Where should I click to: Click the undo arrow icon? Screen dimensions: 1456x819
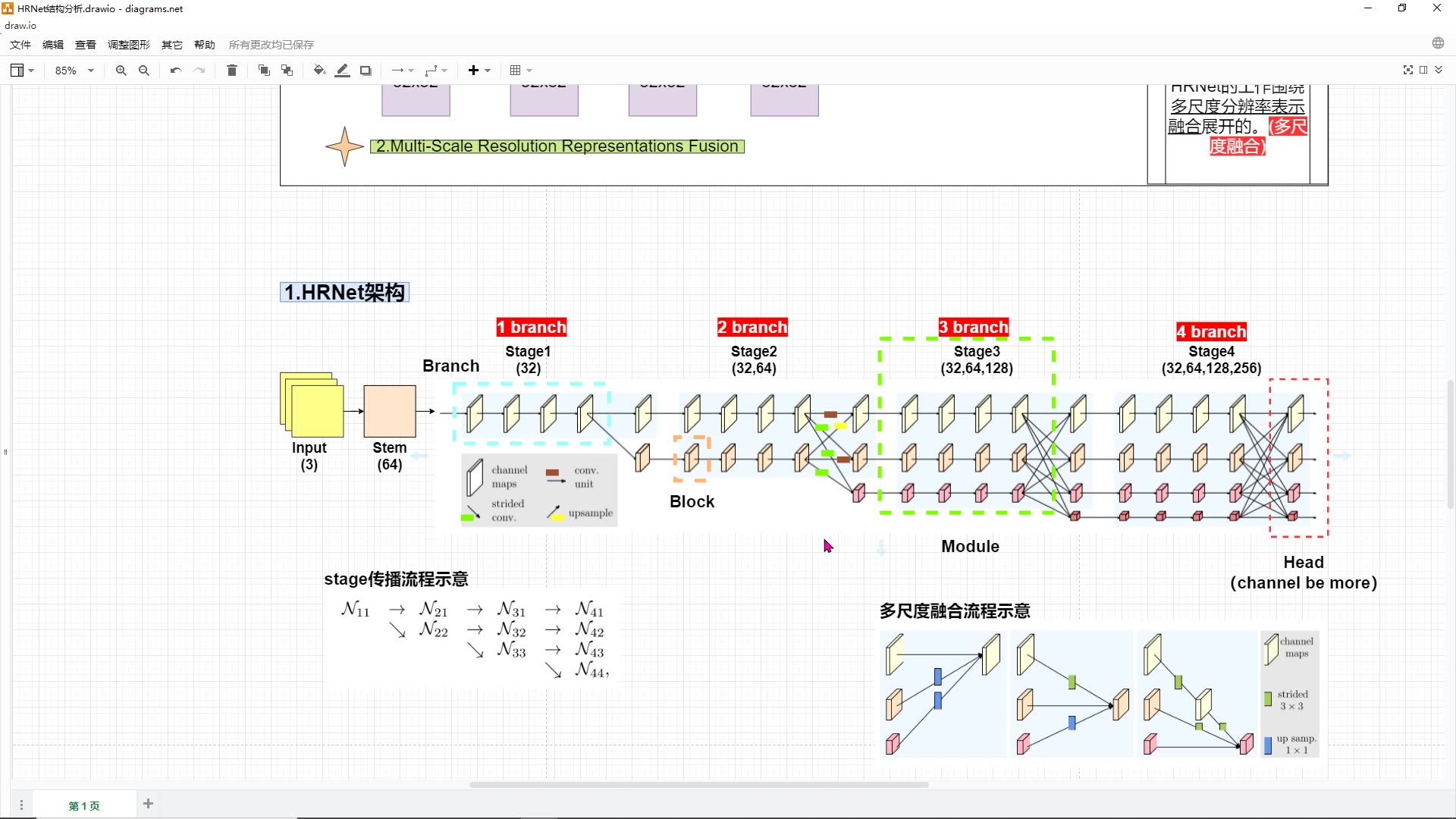(176, 70)
